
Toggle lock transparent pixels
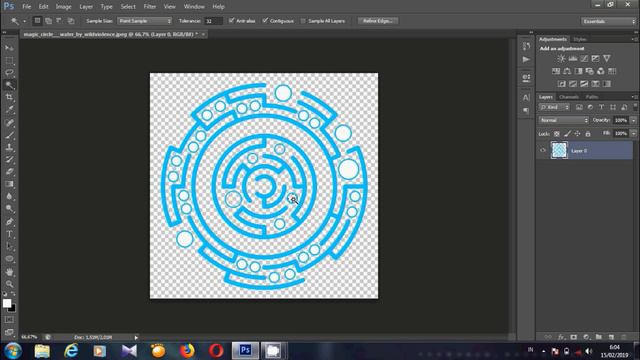click(x=557, y=134)
